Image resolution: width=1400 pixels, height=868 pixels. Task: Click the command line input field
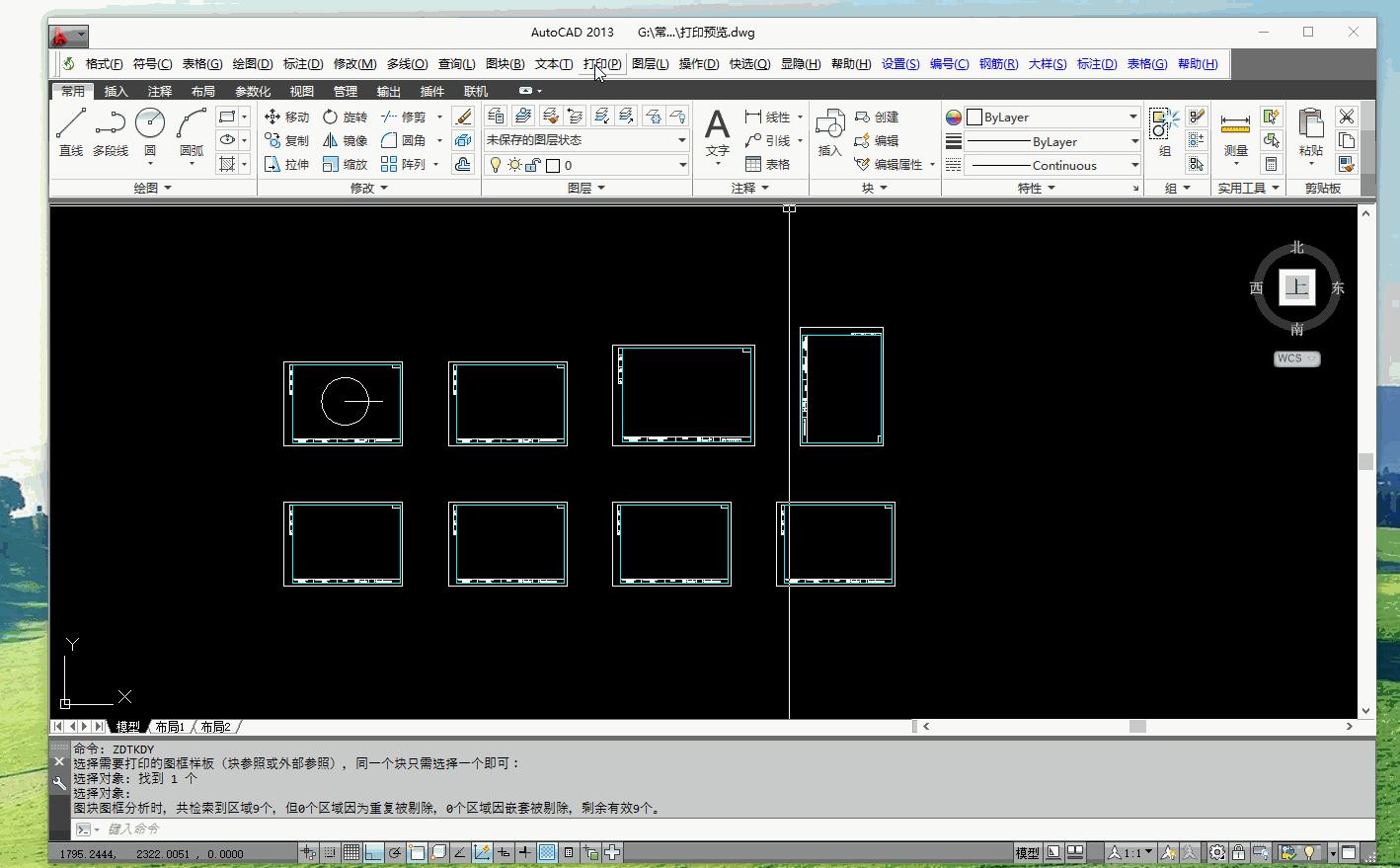click(731, 829)
